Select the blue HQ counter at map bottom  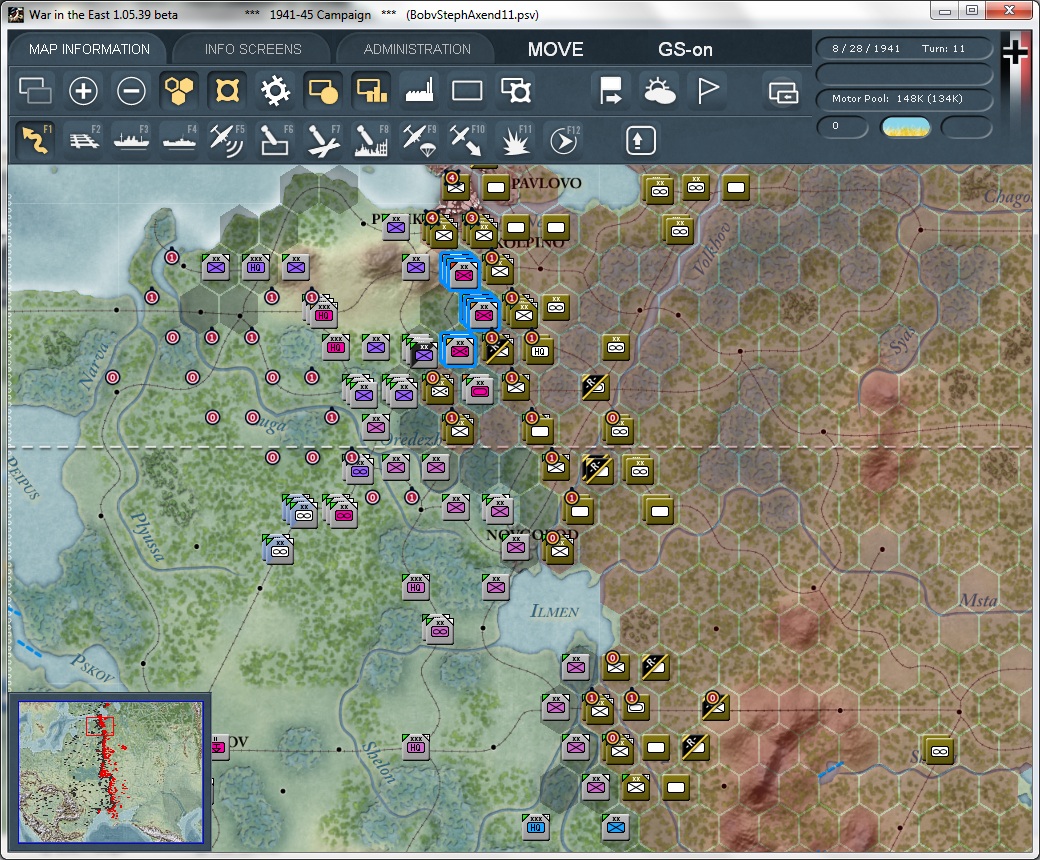(x=536, y=827)
